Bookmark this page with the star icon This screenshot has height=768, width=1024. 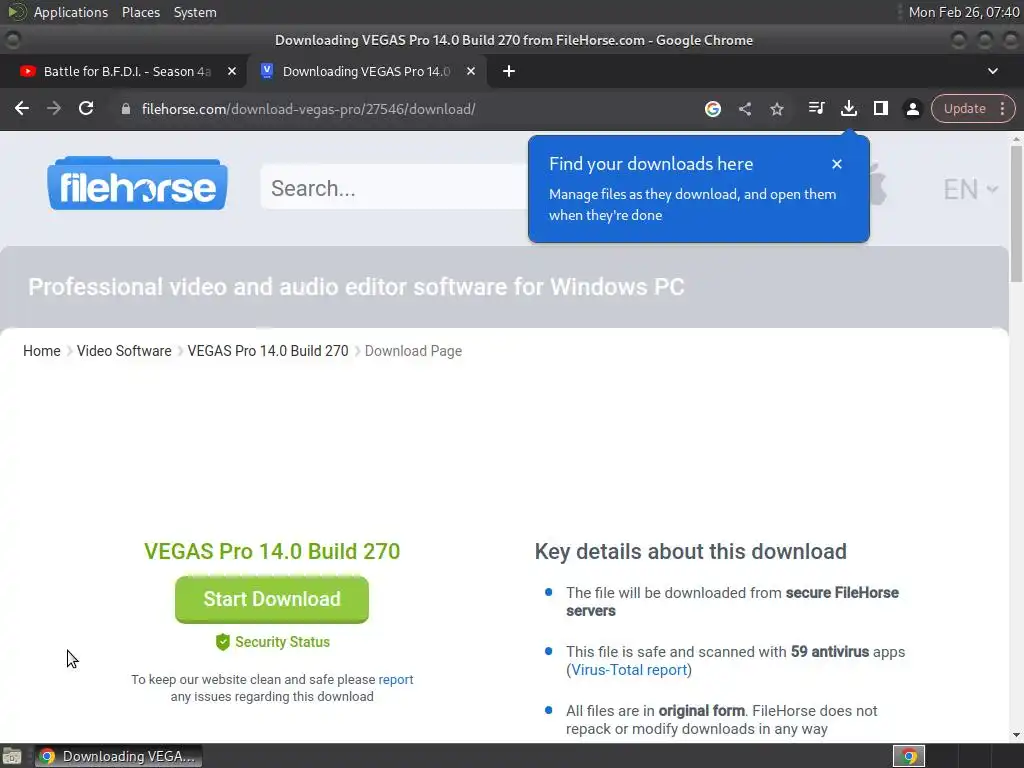click(x=776, y=109)
